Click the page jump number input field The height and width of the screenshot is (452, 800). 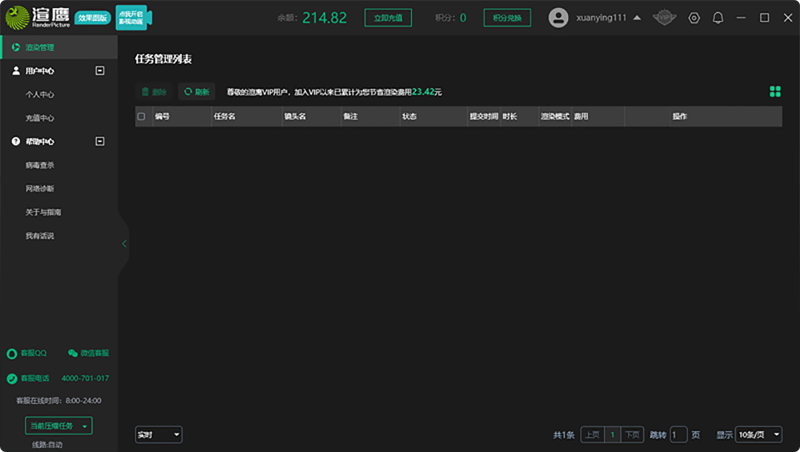[x=679, y=435]
